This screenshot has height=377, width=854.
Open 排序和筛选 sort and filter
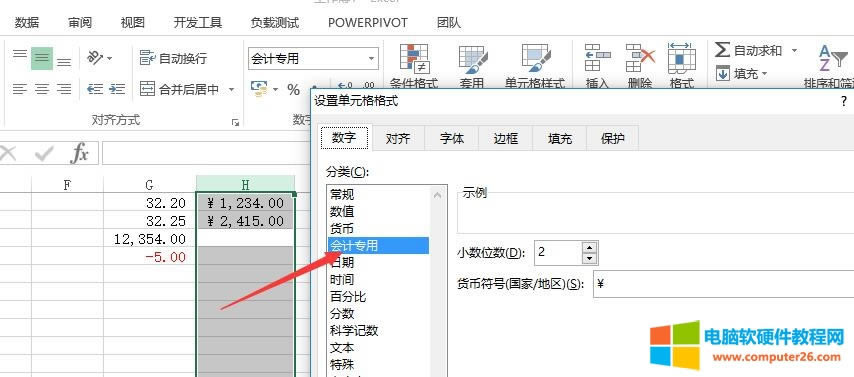(829, 65)
